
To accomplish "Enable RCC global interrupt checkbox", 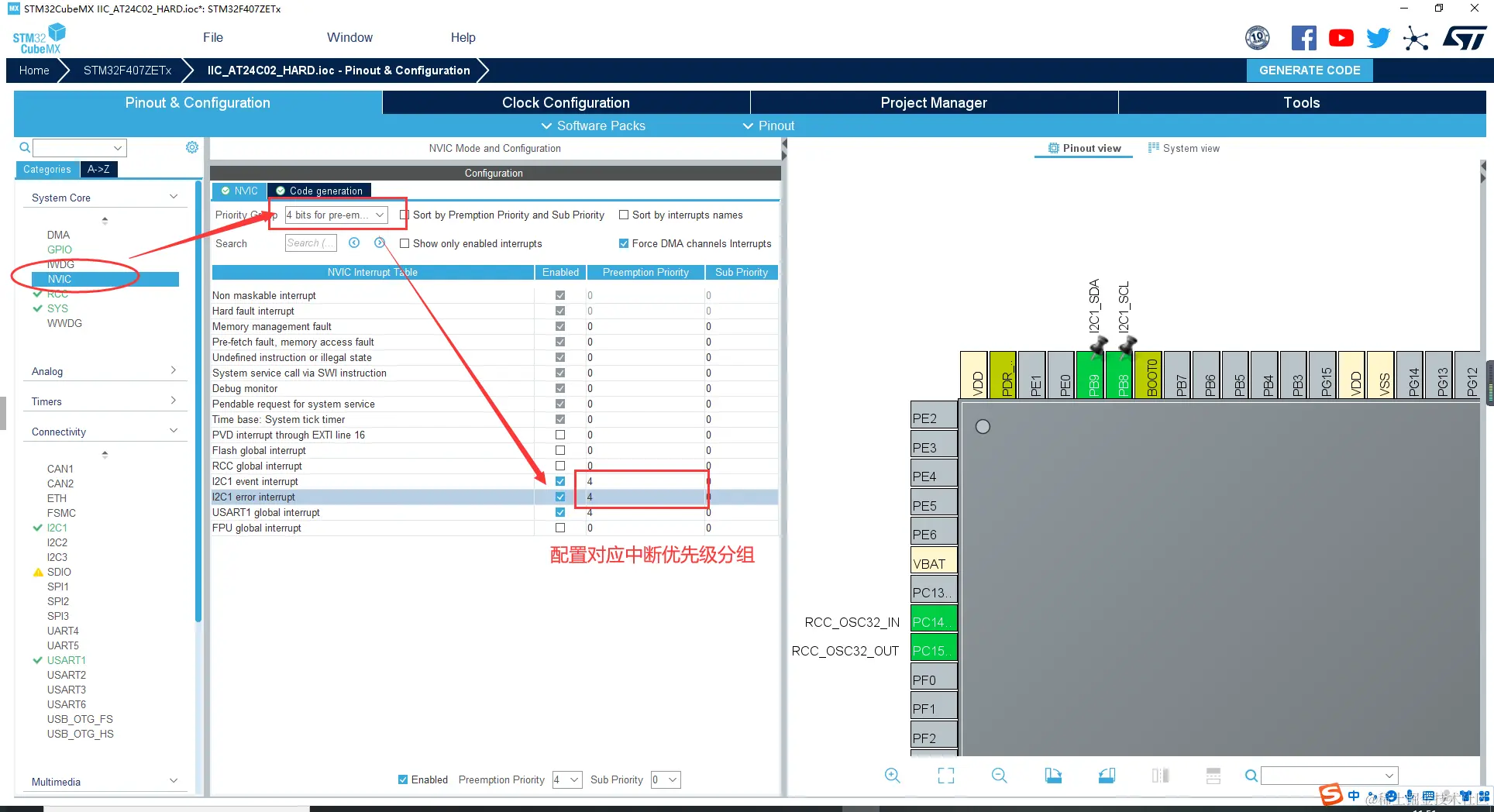I will 560,466.
